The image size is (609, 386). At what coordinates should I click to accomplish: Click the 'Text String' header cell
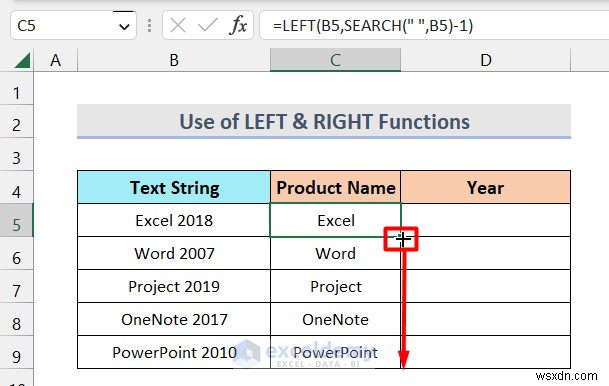(x=174, y=187)
